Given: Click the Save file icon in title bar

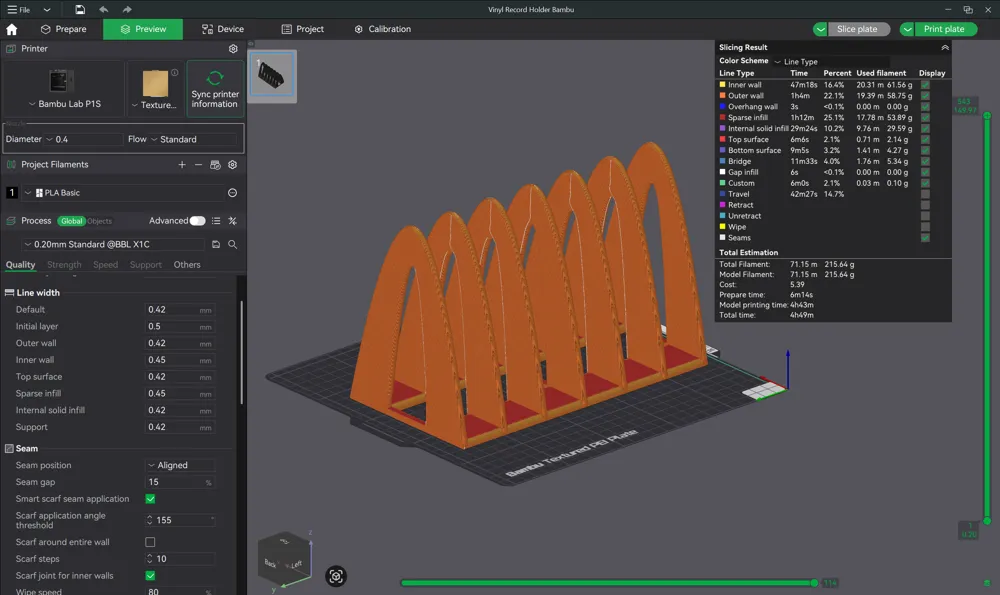Looking at the screenshot, I should click(x=80, y=9).
